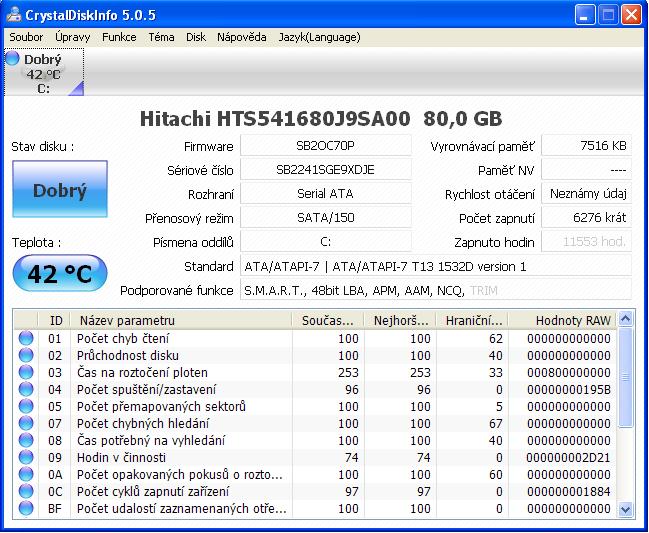Click status orb for Hodin v činnosti
The height and width of the screenshot is (533, 649).
click(26, 457)
